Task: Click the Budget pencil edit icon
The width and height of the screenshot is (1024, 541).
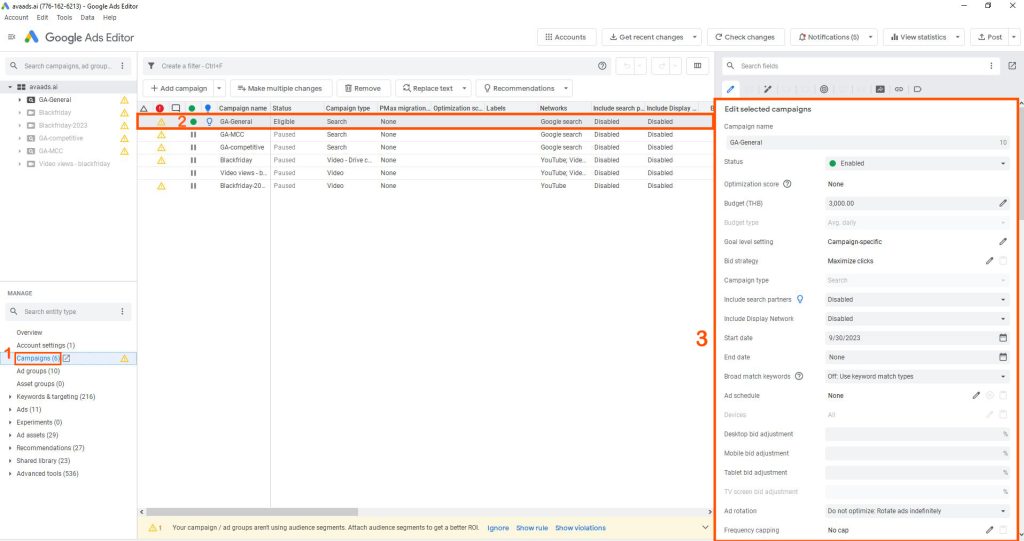Action: click(x=1002, y=203)
